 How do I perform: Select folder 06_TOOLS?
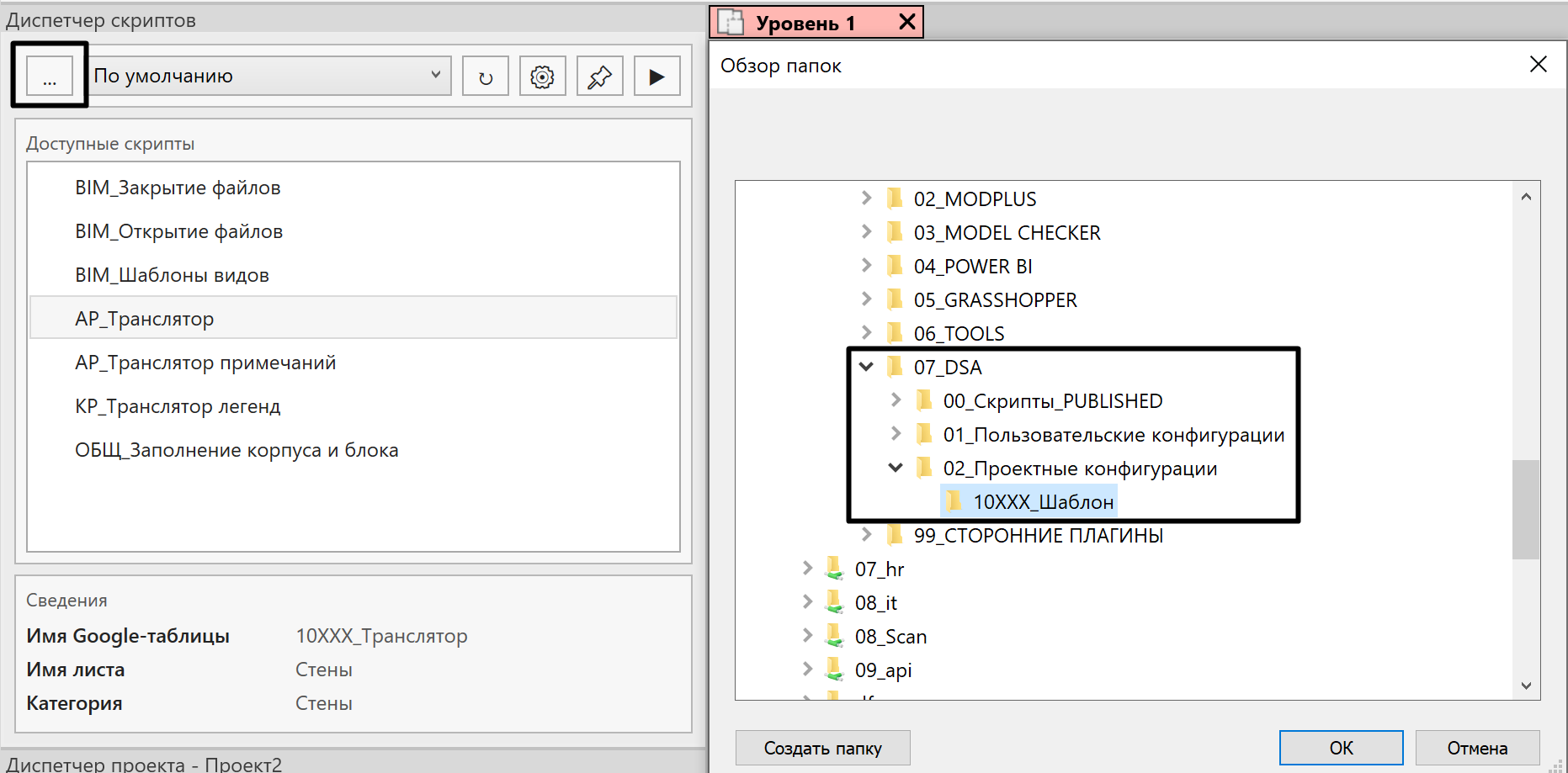[959, 334]
